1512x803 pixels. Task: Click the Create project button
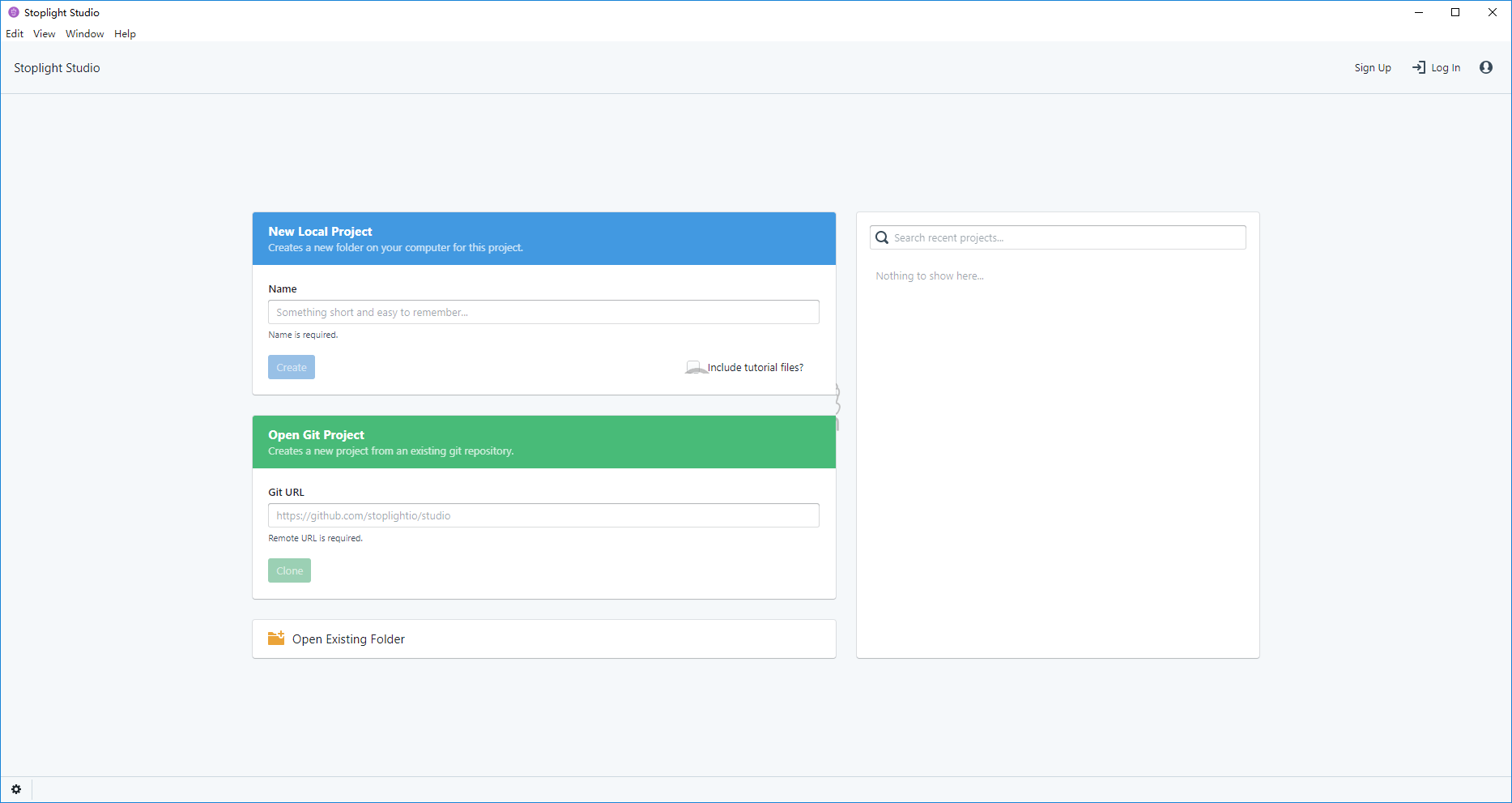292,367
